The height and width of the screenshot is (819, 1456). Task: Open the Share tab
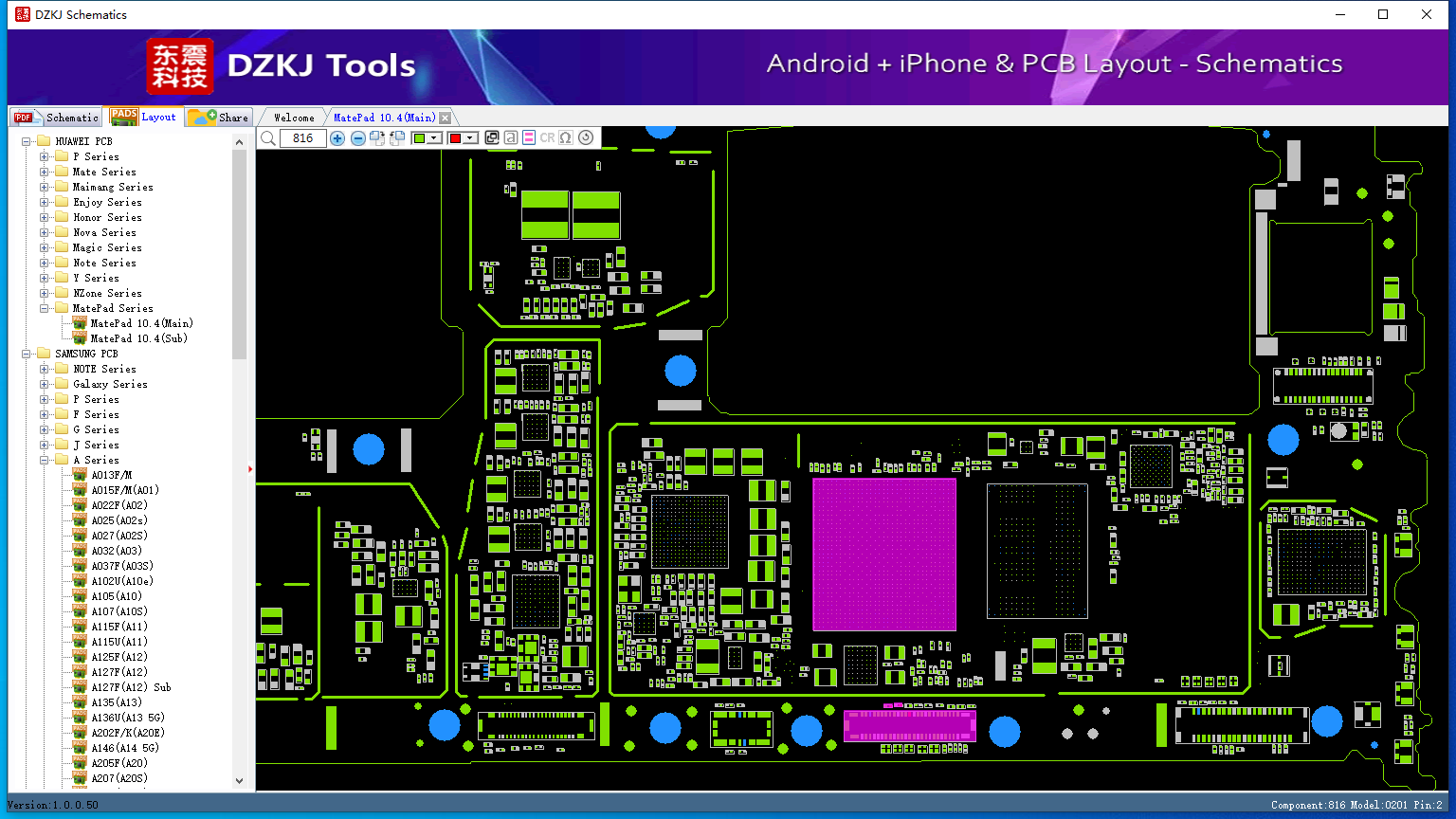tap(219, 118)
